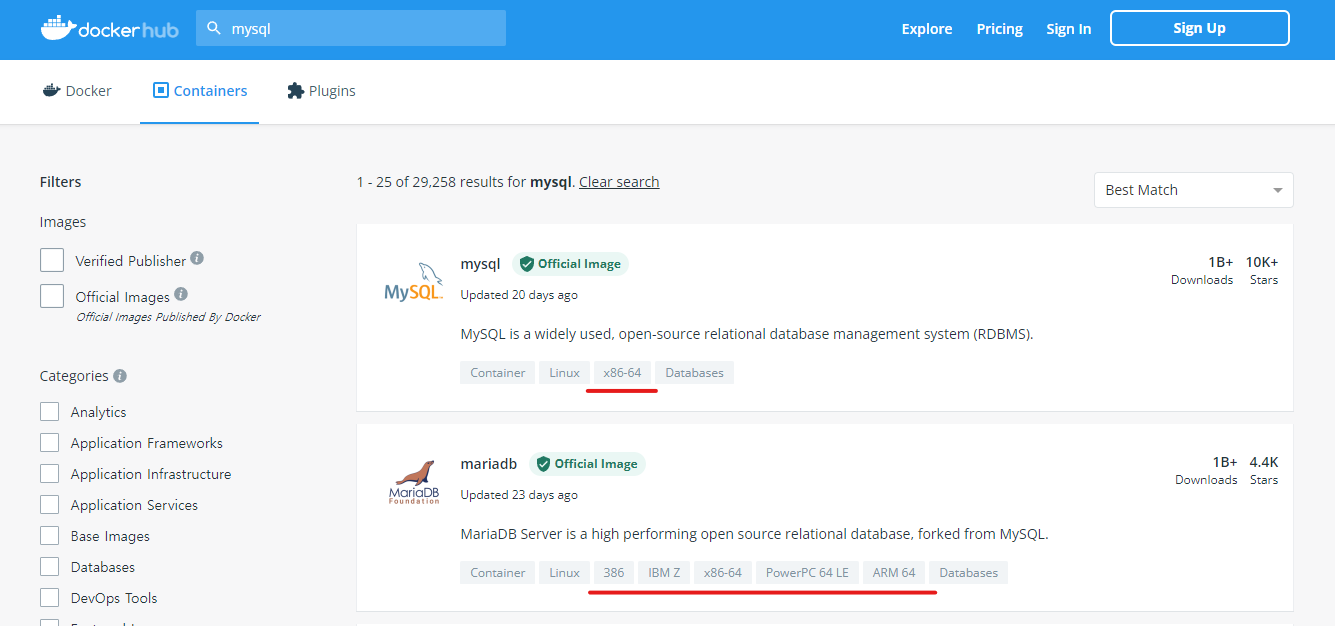Click the mysql 10K+ Stars count
This screenshot has height=626, width=1335.
point(1262,263)
